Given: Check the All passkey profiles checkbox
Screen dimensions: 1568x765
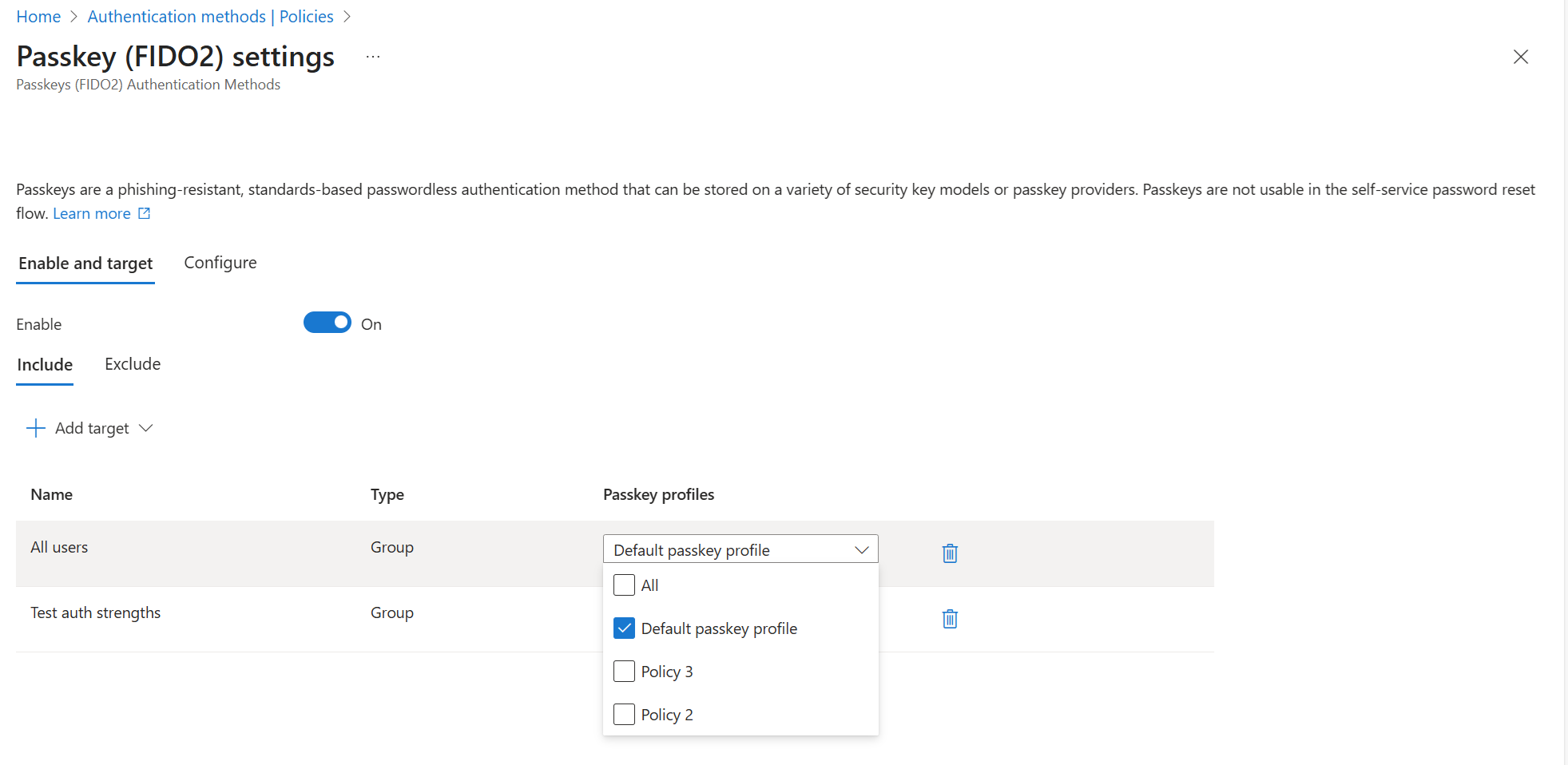Looking at the screenshot, I should pos(624,585).
